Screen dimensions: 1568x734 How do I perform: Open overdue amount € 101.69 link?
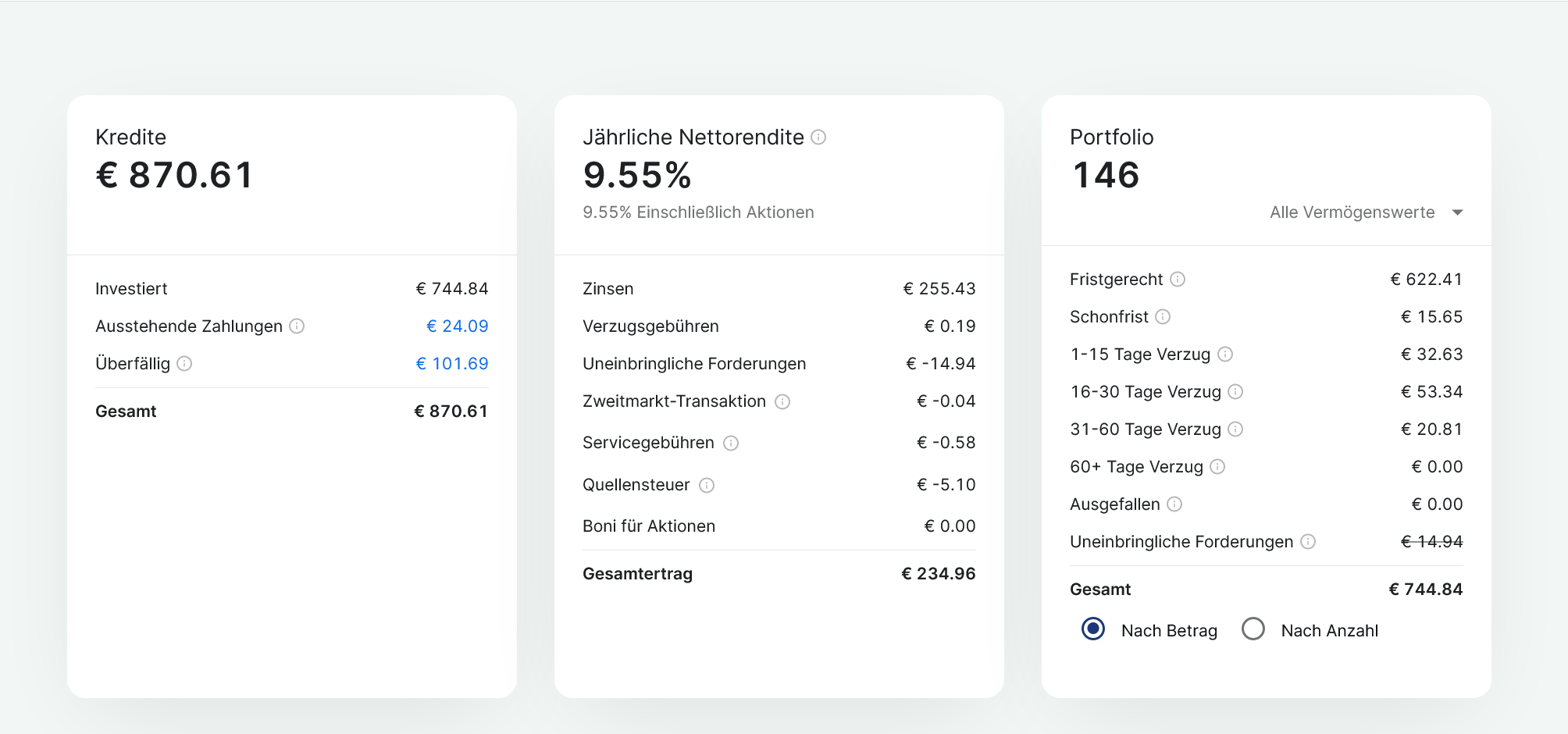(452, 364)
